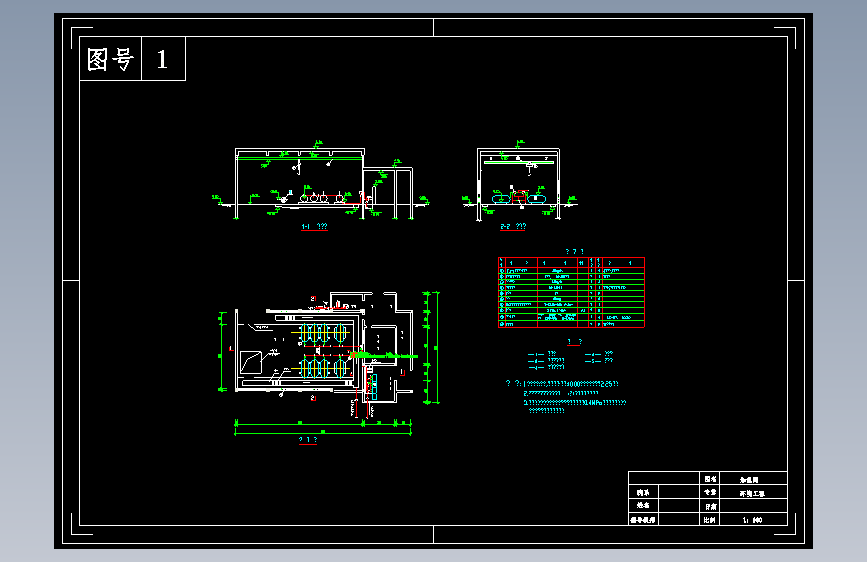867x562 pixels.
Task: Click the vertical green dimension line right of plan
Action: (432, 347)
